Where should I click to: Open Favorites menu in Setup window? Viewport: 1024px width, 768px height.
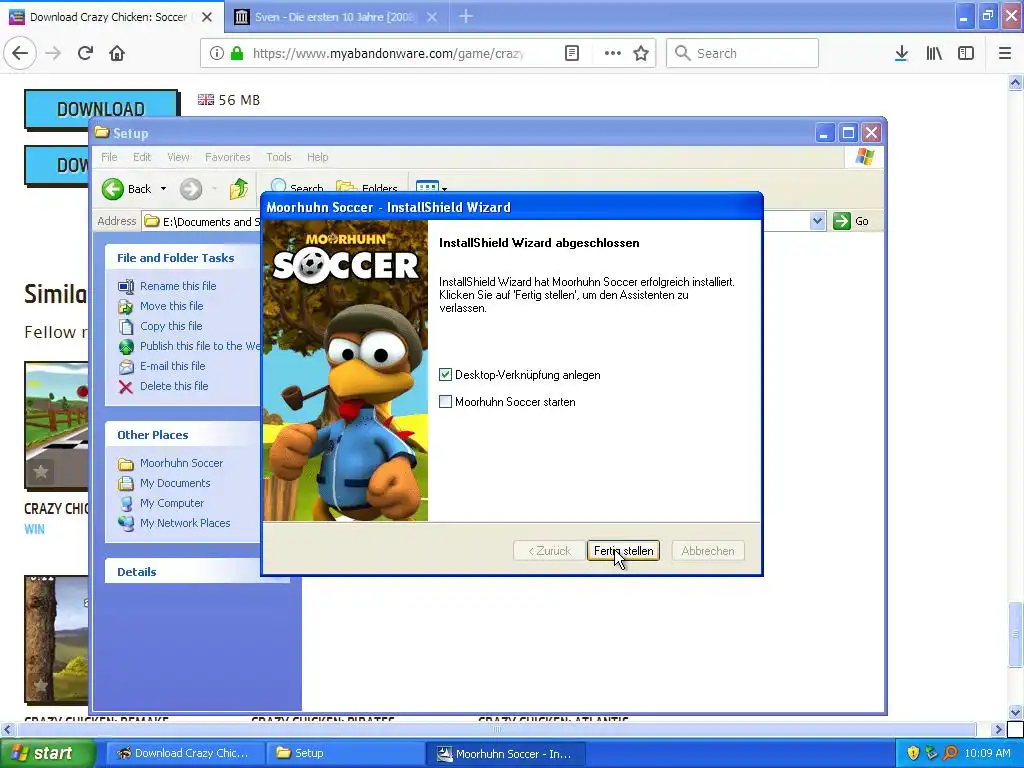(x=227, y=157)
